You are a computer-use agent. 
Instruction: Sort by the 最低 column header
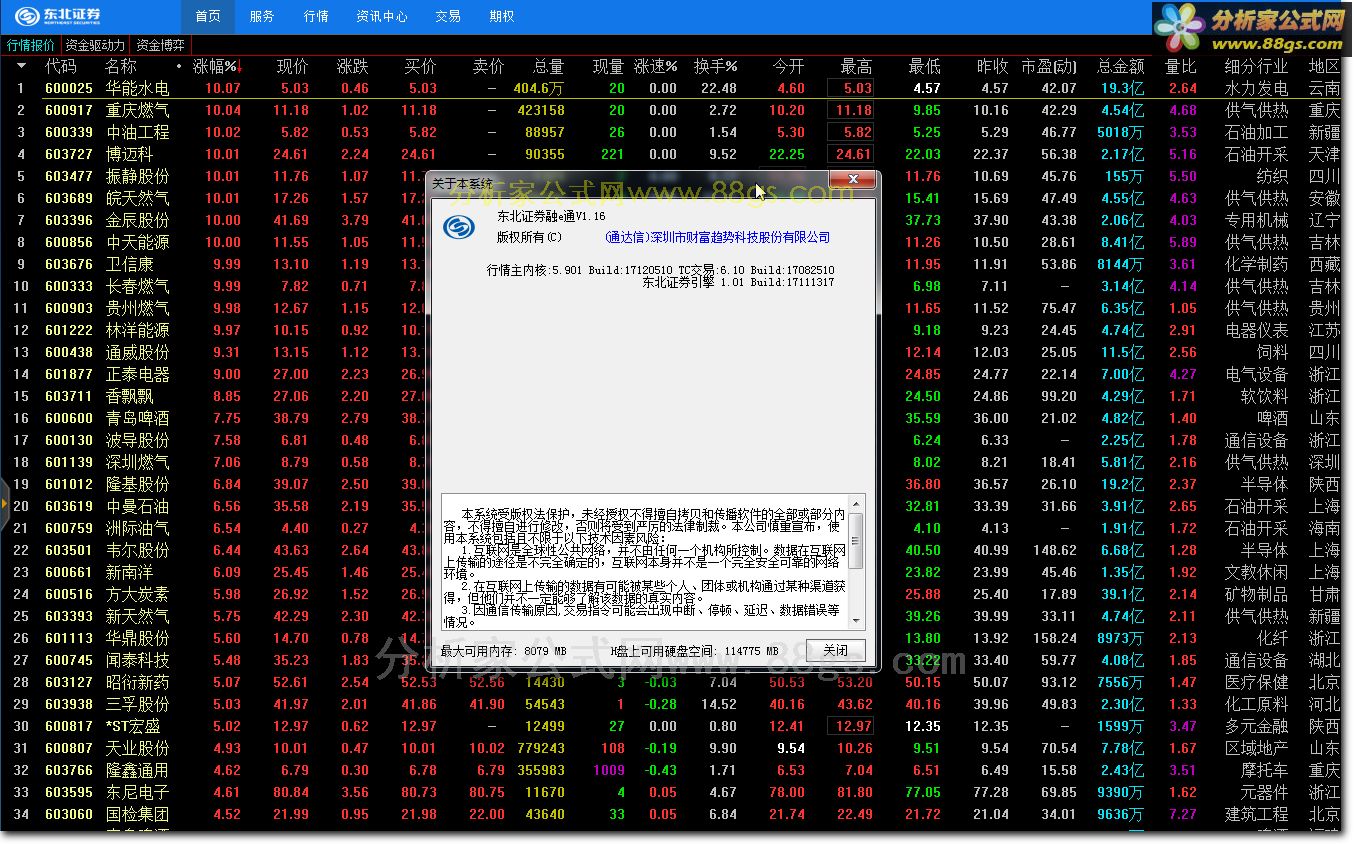coord(925,66)
